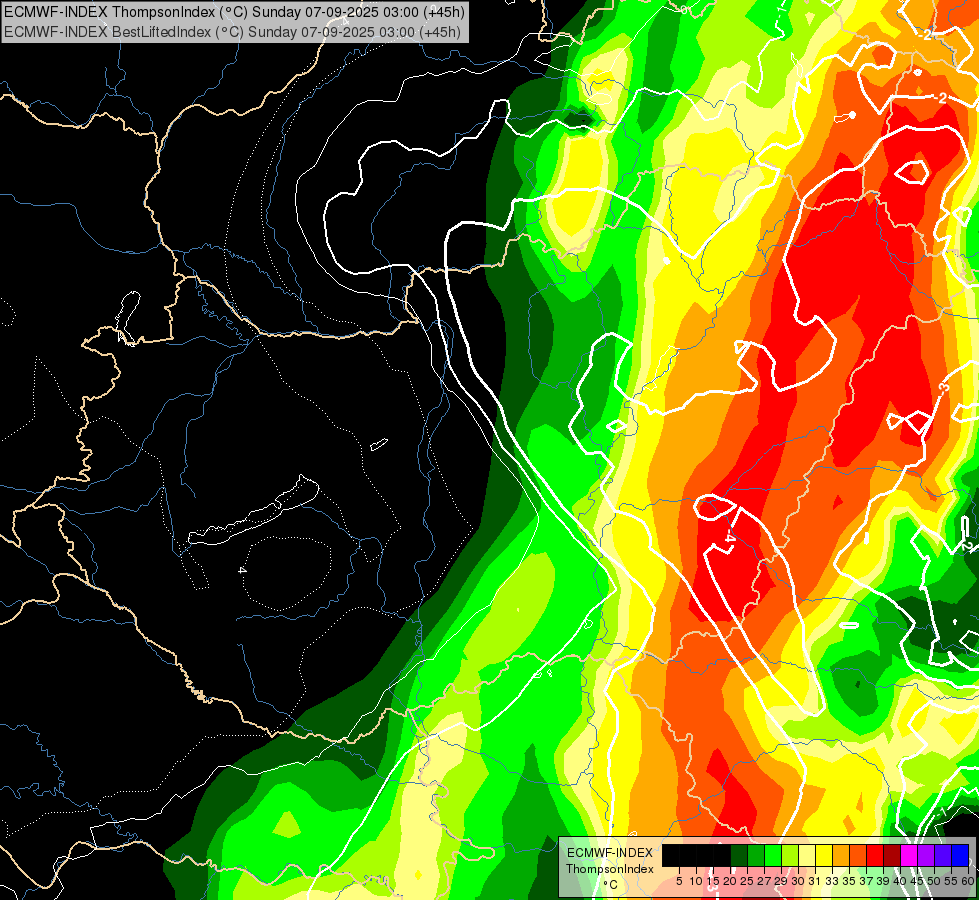Screen dimensions: 979x900
Task: Select the bright green 27-29 legend swatch
Action: [x=773, y=855]
